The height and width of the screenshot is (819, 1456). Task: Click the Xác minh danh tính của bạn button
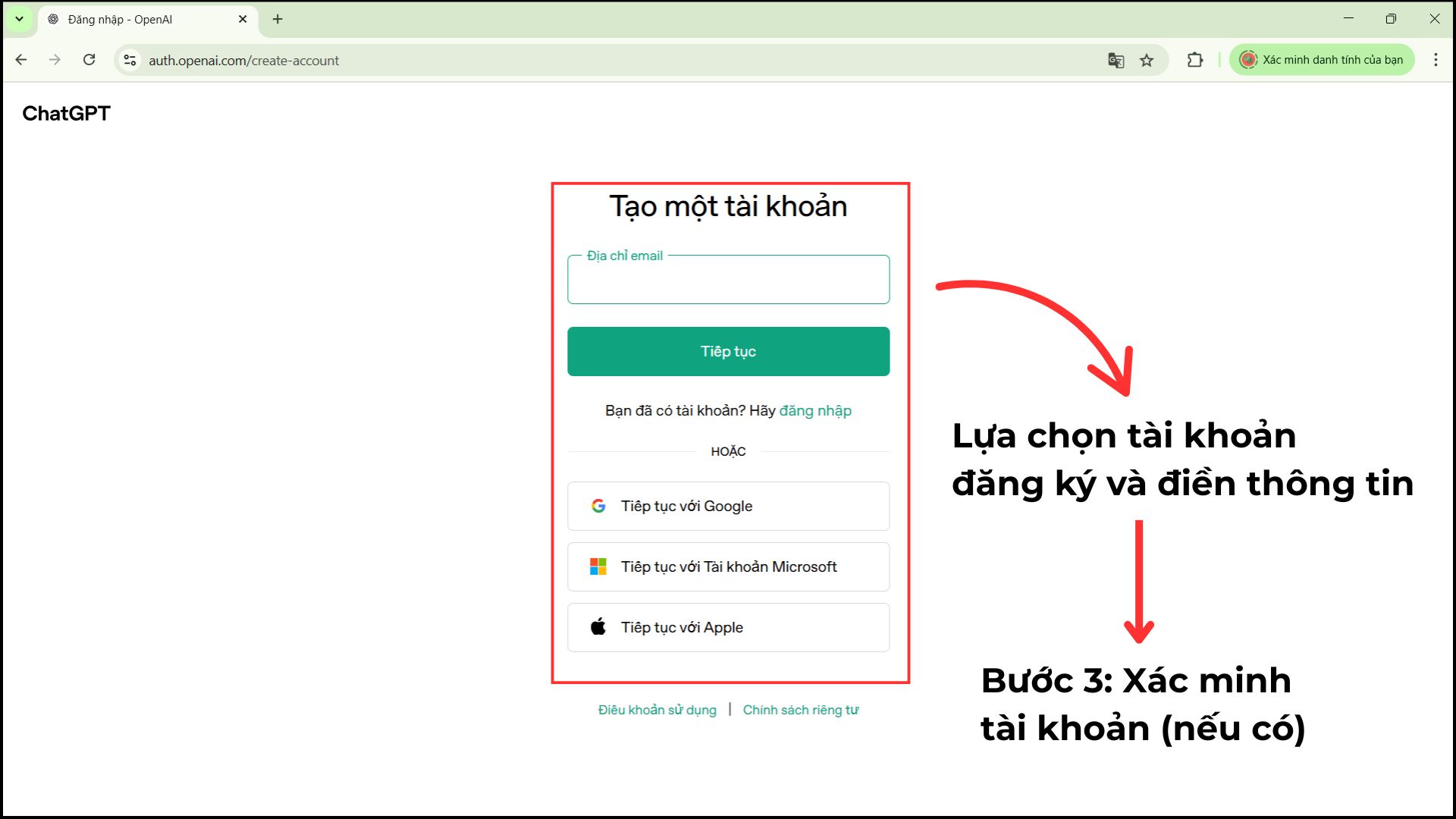pos(1322,60)
